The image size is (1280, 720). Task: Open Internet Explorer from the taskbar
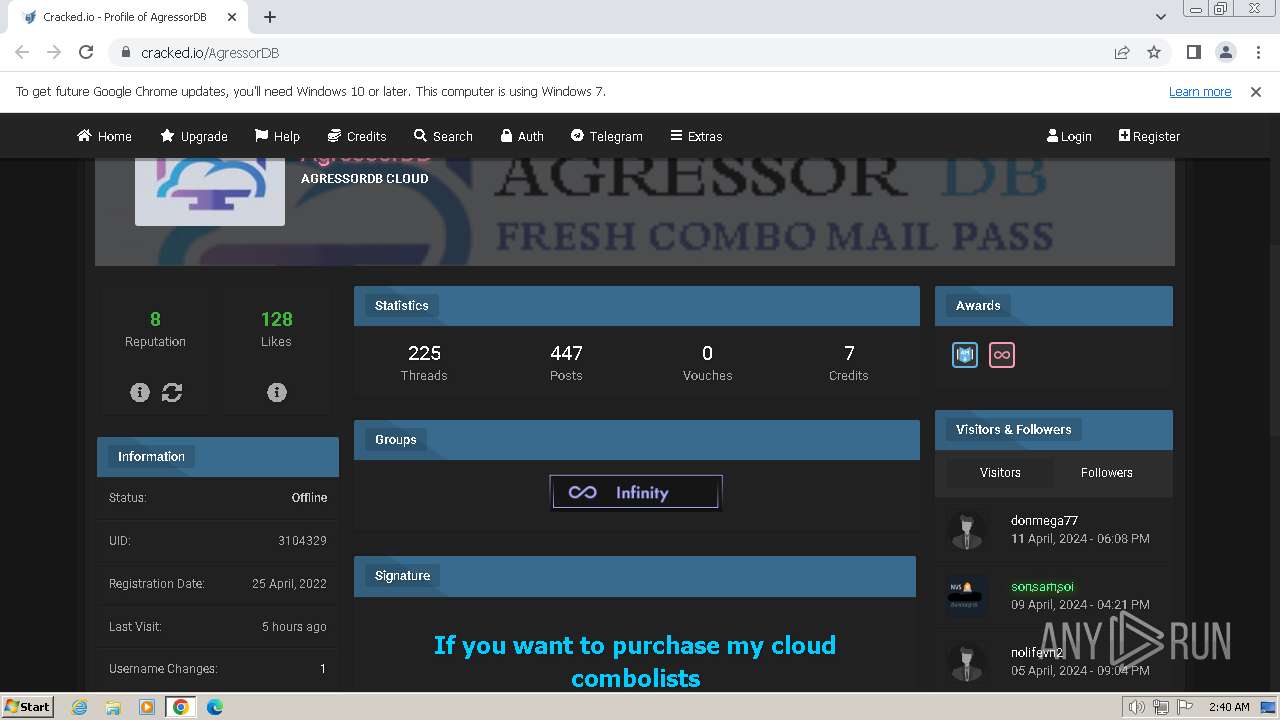80,707
